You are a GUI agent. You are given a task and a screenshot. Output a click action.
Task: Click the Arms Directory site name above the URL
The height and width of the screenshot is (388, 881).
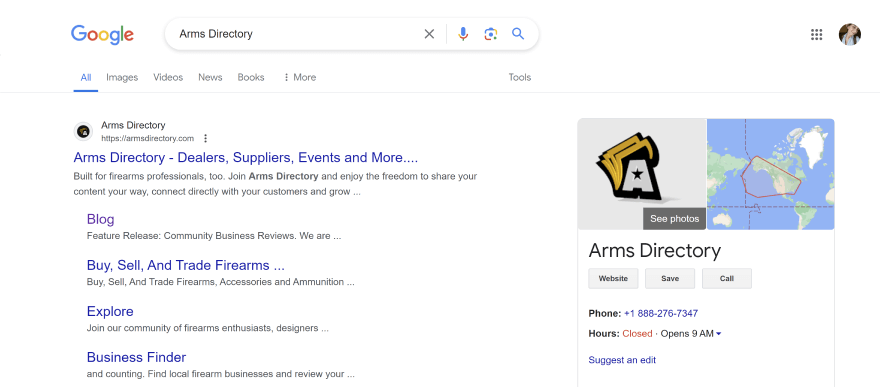[x=133, y=125]
